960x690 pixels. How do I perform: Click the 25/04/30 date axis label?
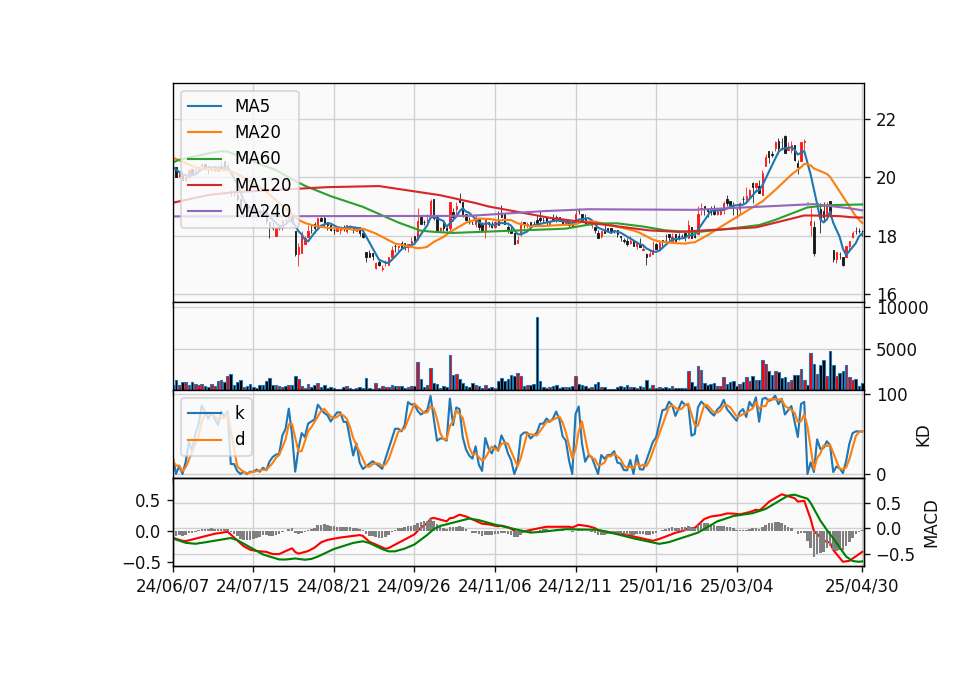tap(862, 586)
